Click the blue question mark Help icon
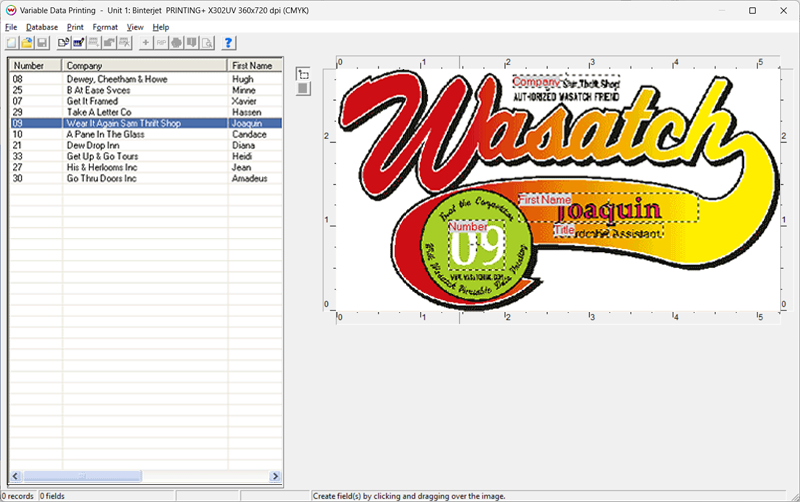 click(229, 43)
